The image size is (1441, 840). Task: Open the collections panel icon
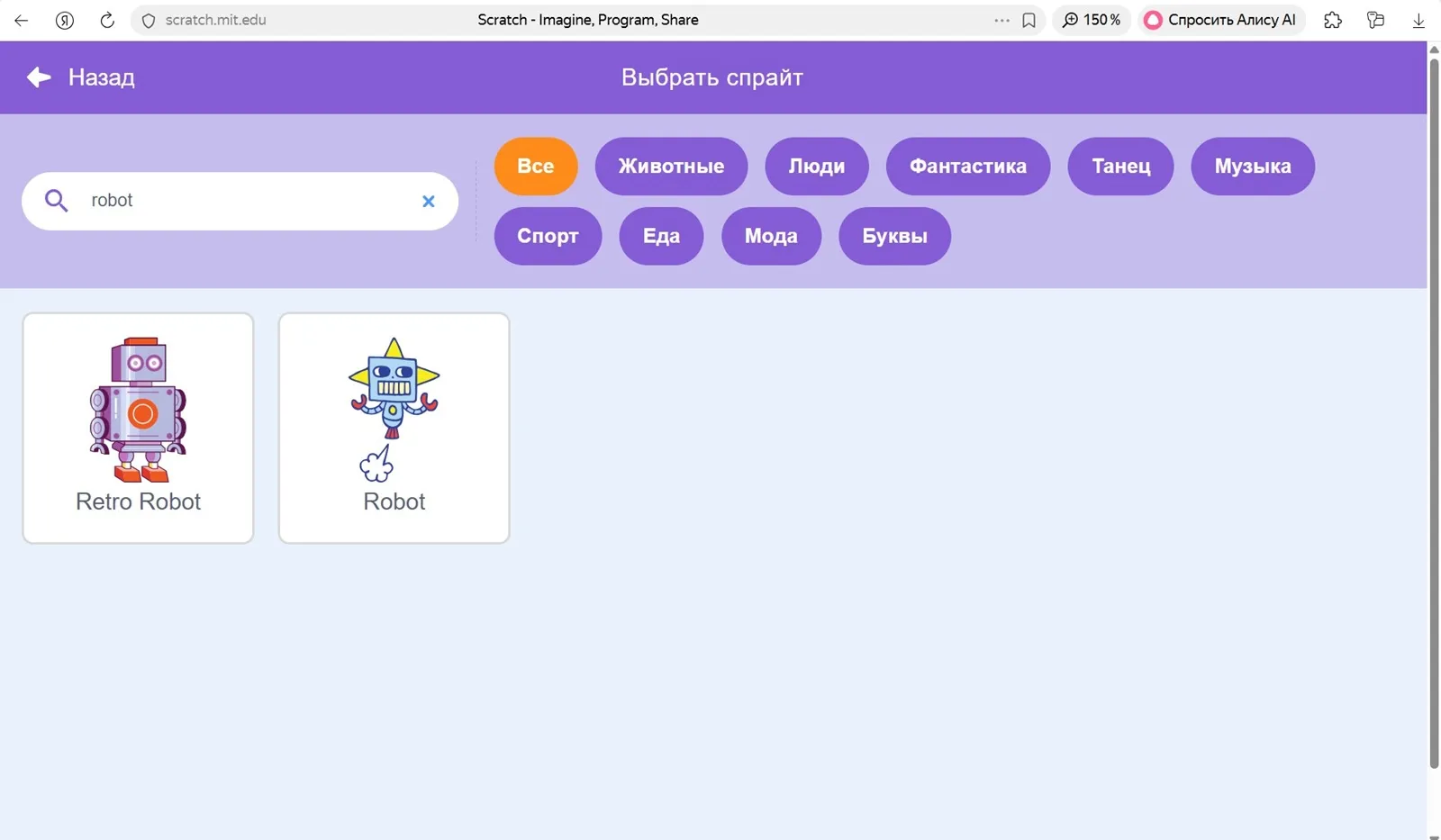[x=1375, y=20]
